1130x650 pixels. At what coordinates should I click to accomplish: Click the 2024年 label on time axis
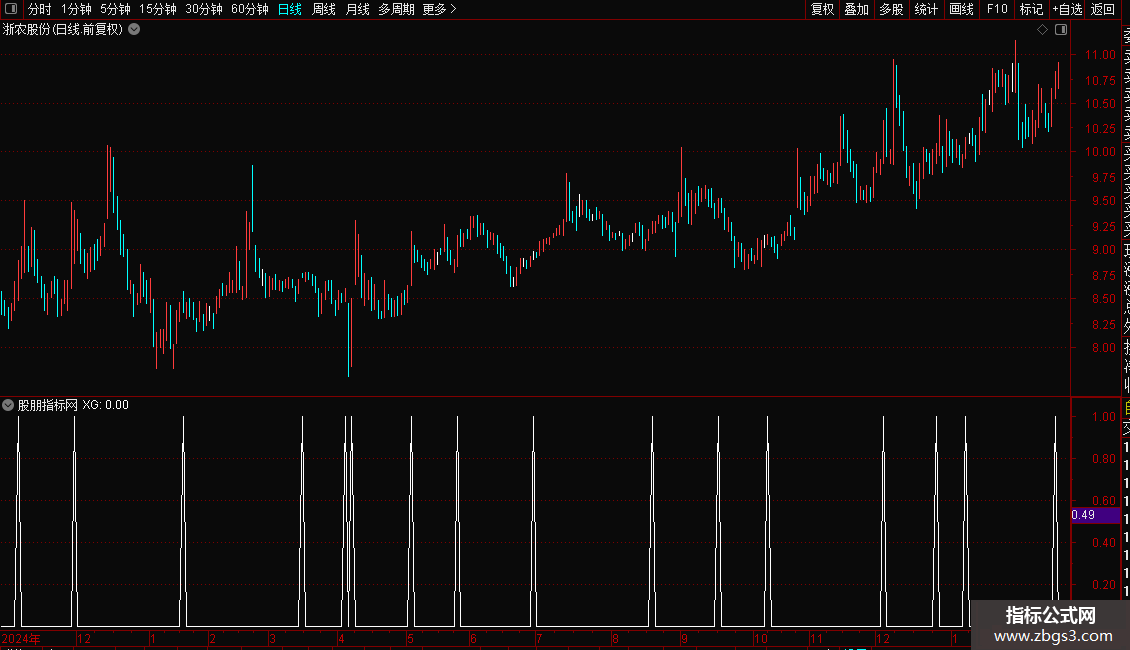pyautogui.click(x=21, y=638)
